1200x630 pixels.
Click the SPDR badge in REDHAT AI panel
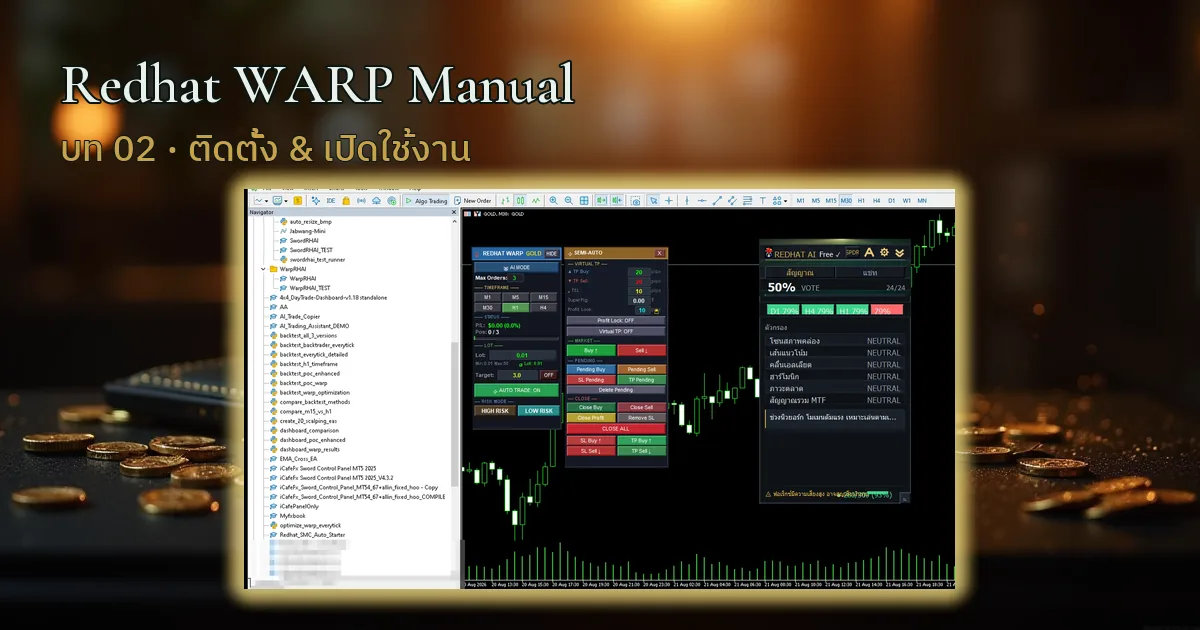[x=852, y=253]
